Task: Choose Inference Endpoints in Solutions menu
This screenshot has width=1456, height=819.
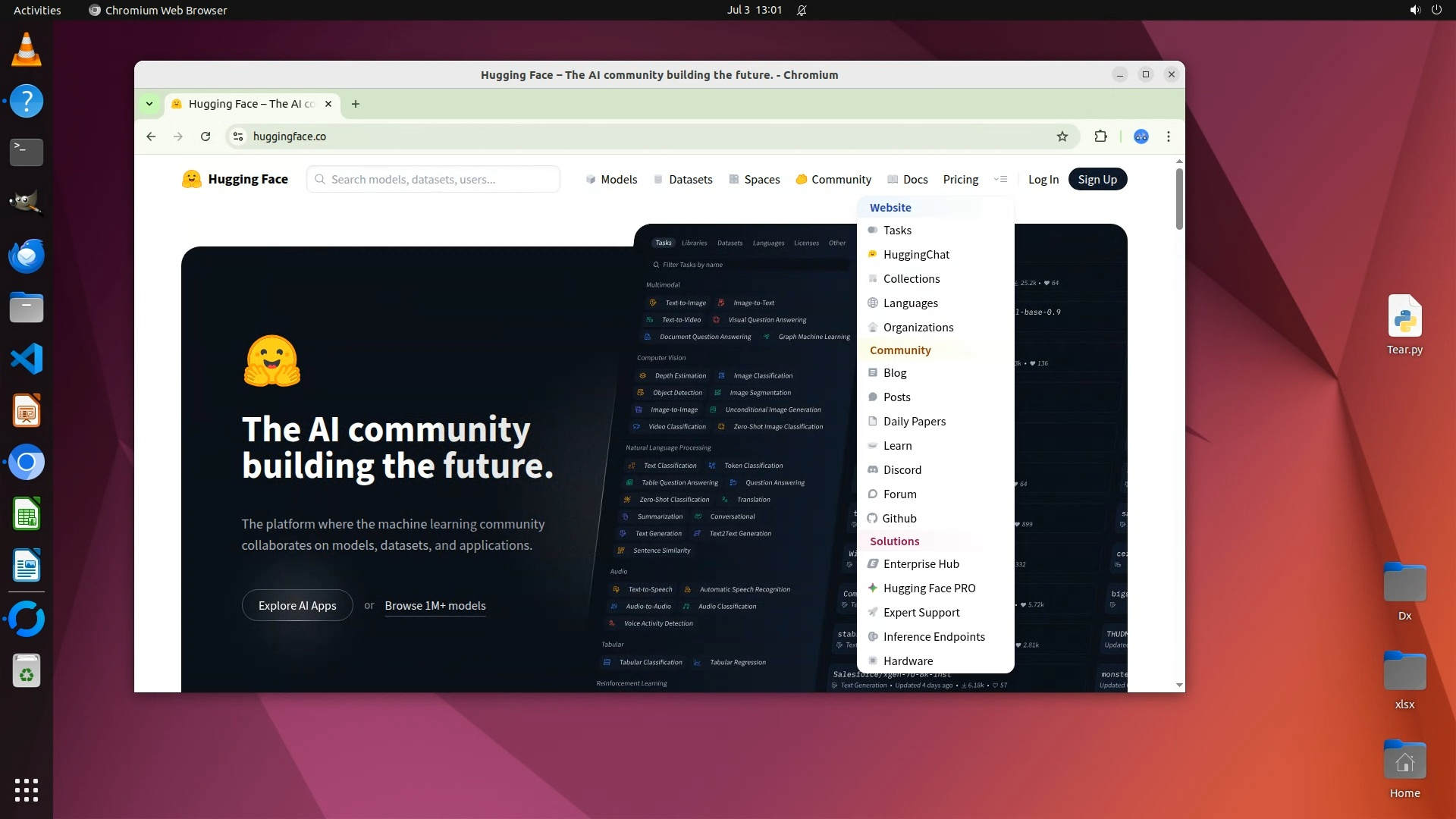Action: (x=934, y=637)
